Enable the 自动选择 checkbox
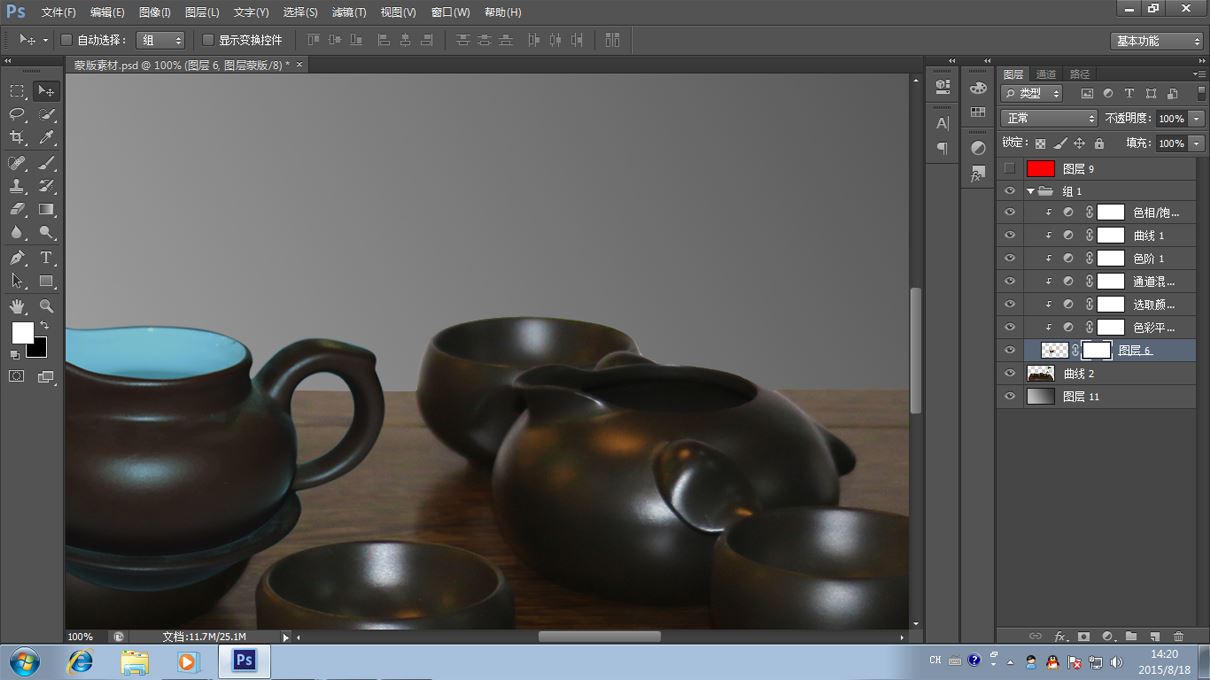The width and height of the screenshot is (1210, 680). pos(66,40)
